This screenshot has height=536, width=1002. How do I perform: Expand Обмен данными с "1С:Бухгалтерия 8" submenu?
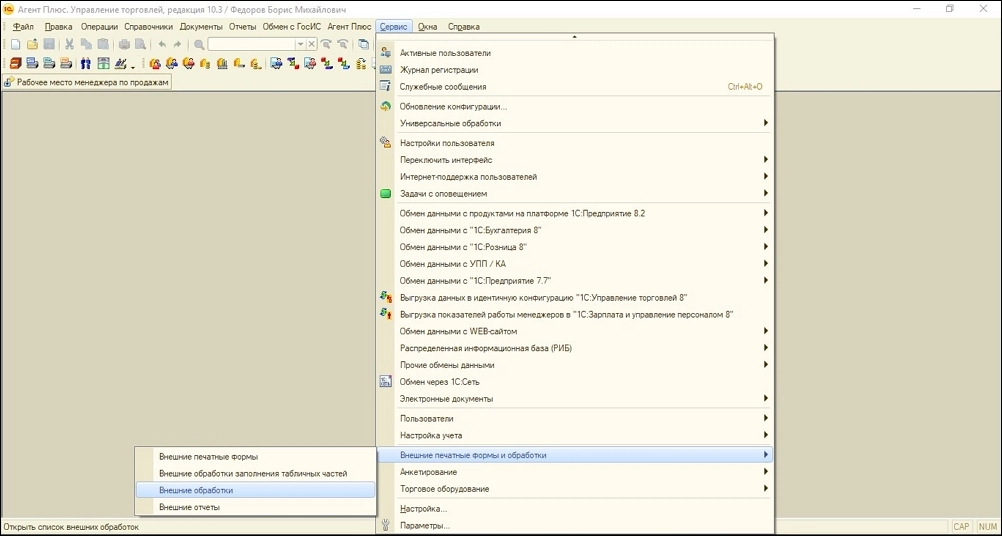[766, 229]
